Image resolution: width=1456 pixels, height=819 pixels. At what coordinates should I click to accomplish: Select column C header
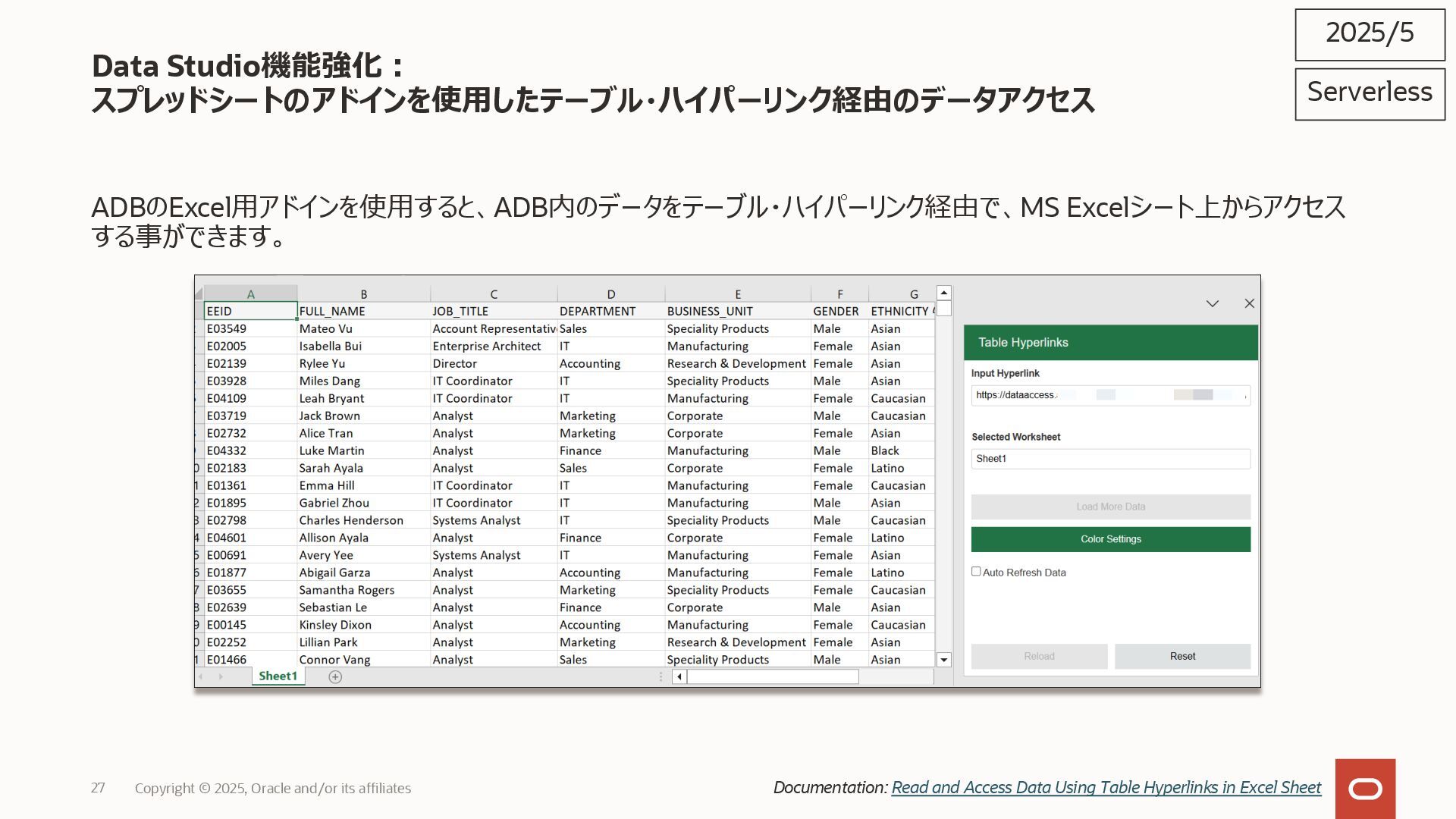click(x=494, y=293)
